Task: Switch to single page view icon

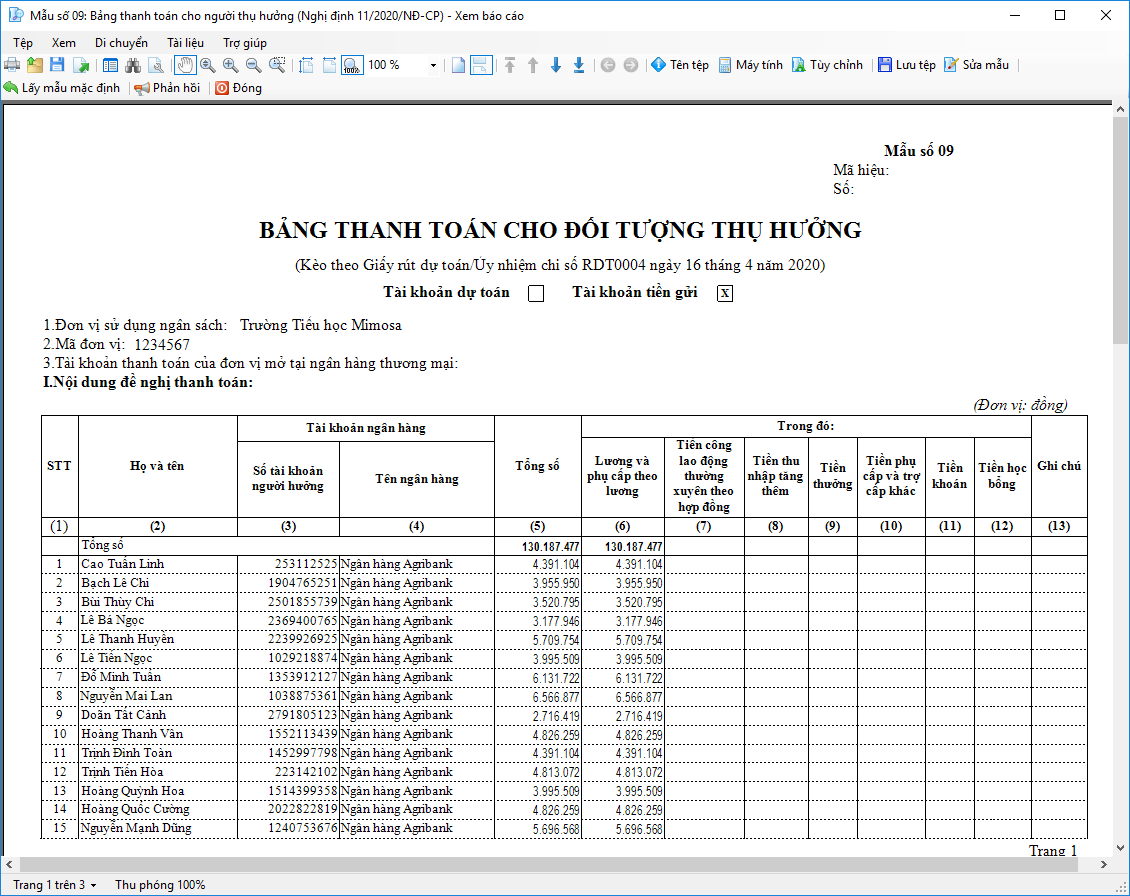Action: tap(458, 65)
